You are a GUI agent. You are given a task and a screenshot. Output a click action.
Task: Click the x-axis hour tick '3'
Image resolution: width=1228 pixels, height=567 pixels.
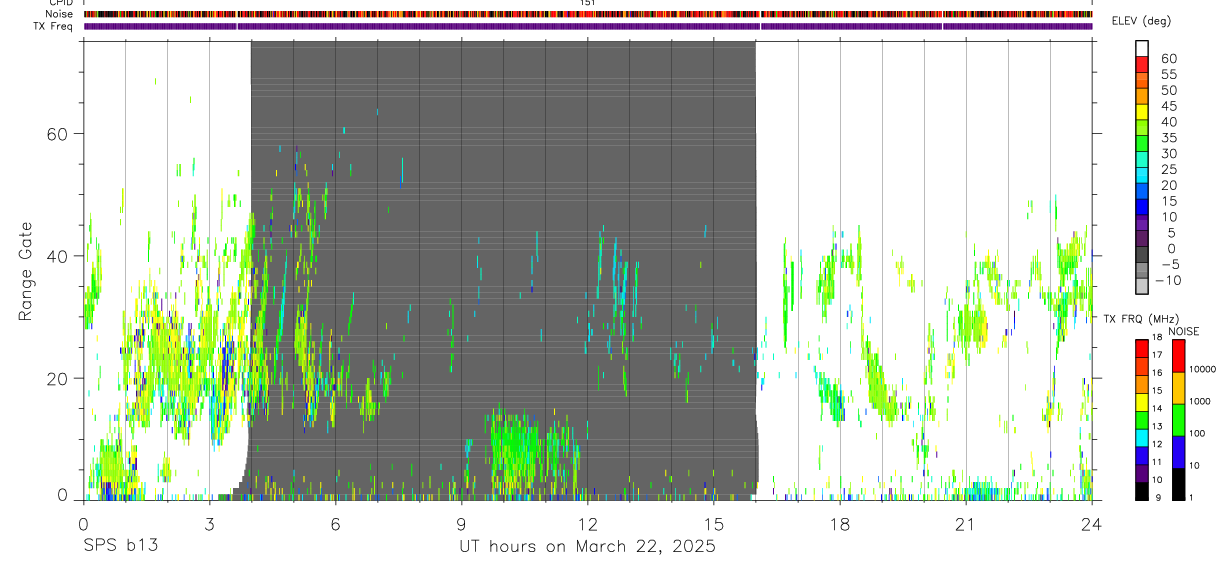tap(209, 524)
